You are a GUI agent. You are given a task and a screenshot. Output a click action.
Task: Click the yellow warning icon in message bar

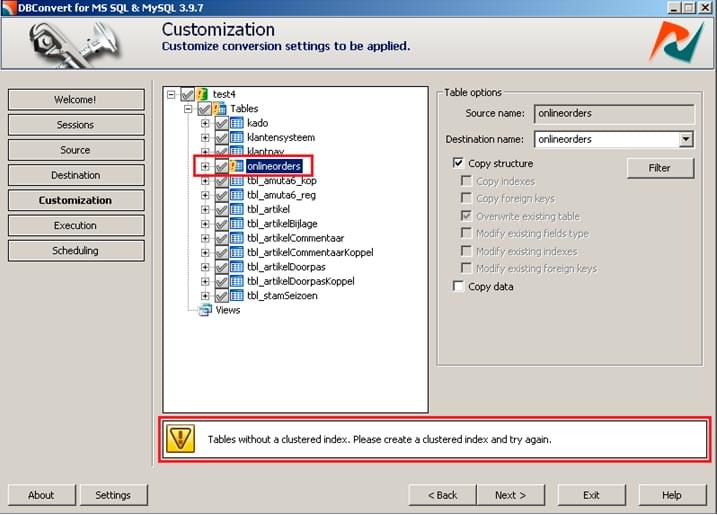pyautogui.click(x=180, y=439)
